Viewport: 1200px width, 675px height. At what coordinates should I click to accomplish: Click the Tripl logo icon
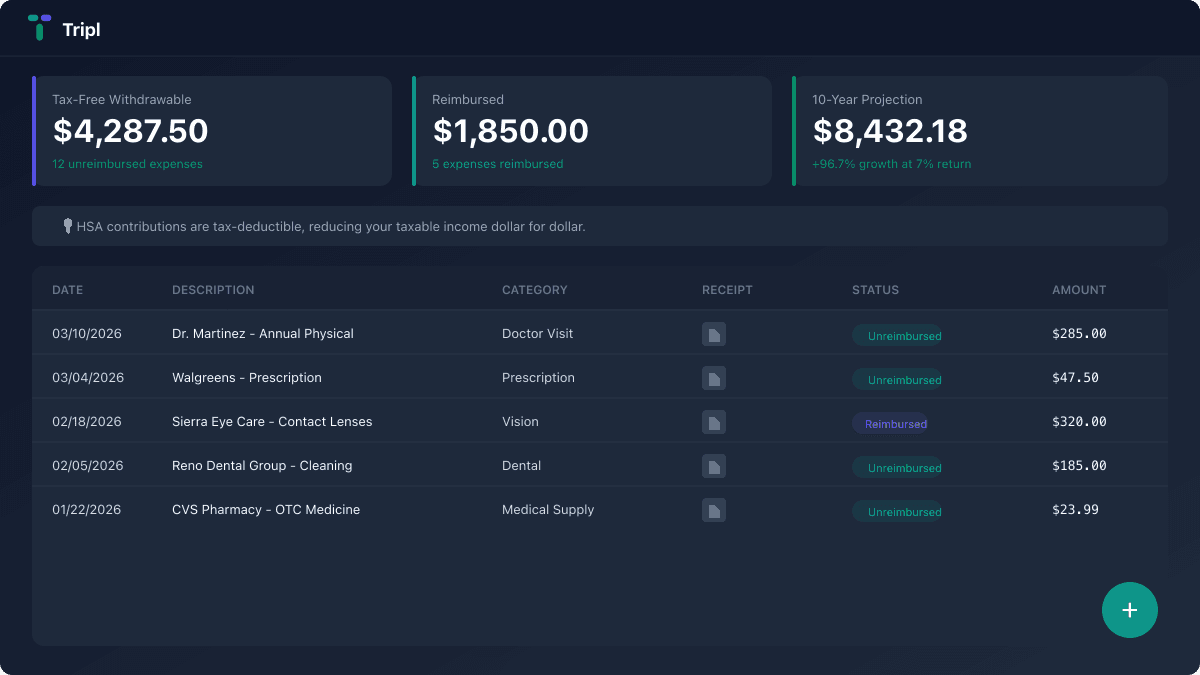point(39,27)
